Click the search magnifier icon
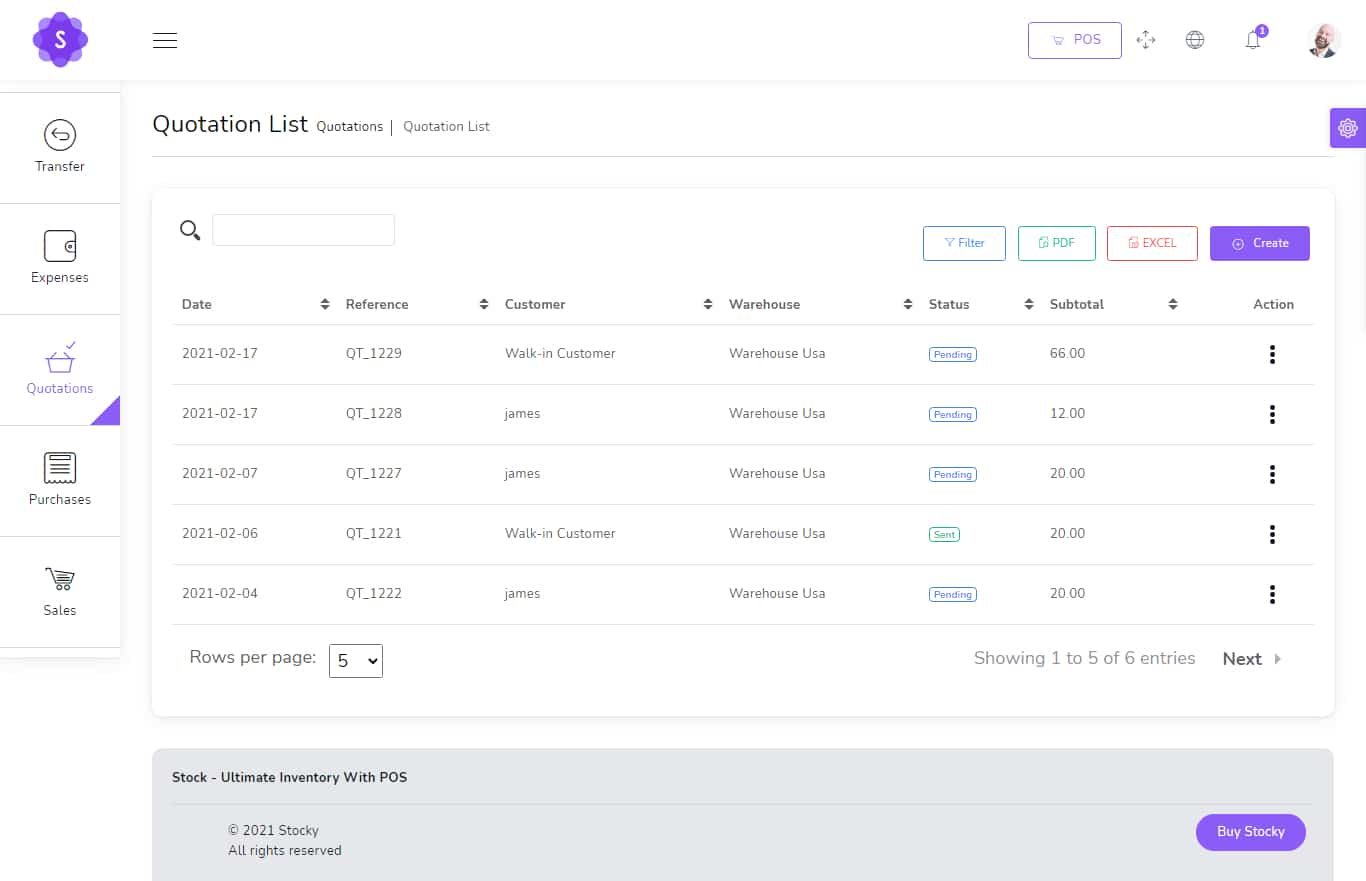Screen dimensions: 1366x881 (190, 230)
